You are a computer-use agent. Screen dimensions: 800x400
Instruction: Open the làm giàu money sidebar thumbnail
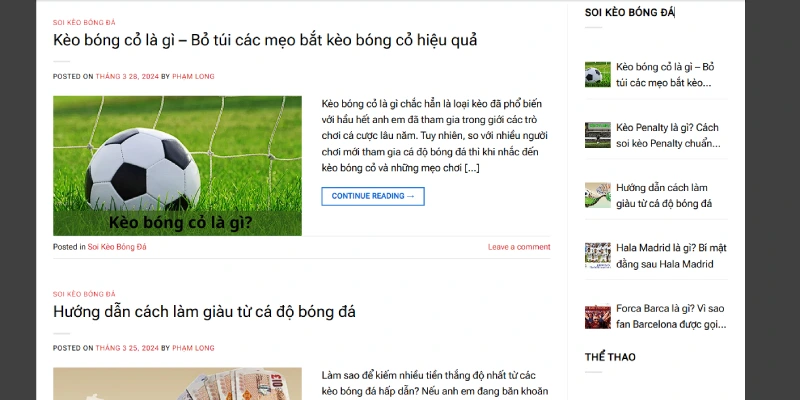click(597, 195)
